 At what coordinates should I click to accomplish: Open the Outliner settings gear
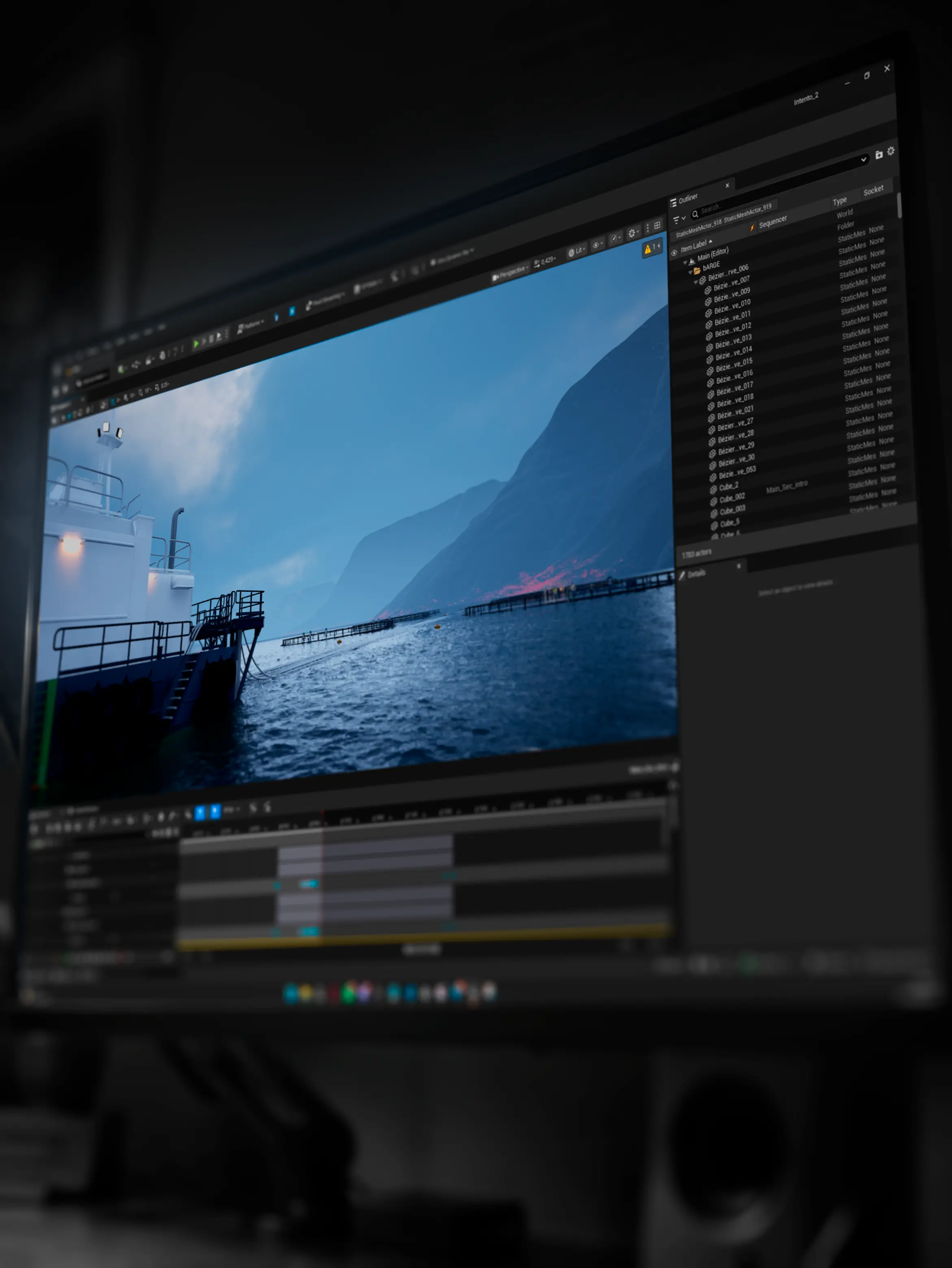click(x=891, y=151)
